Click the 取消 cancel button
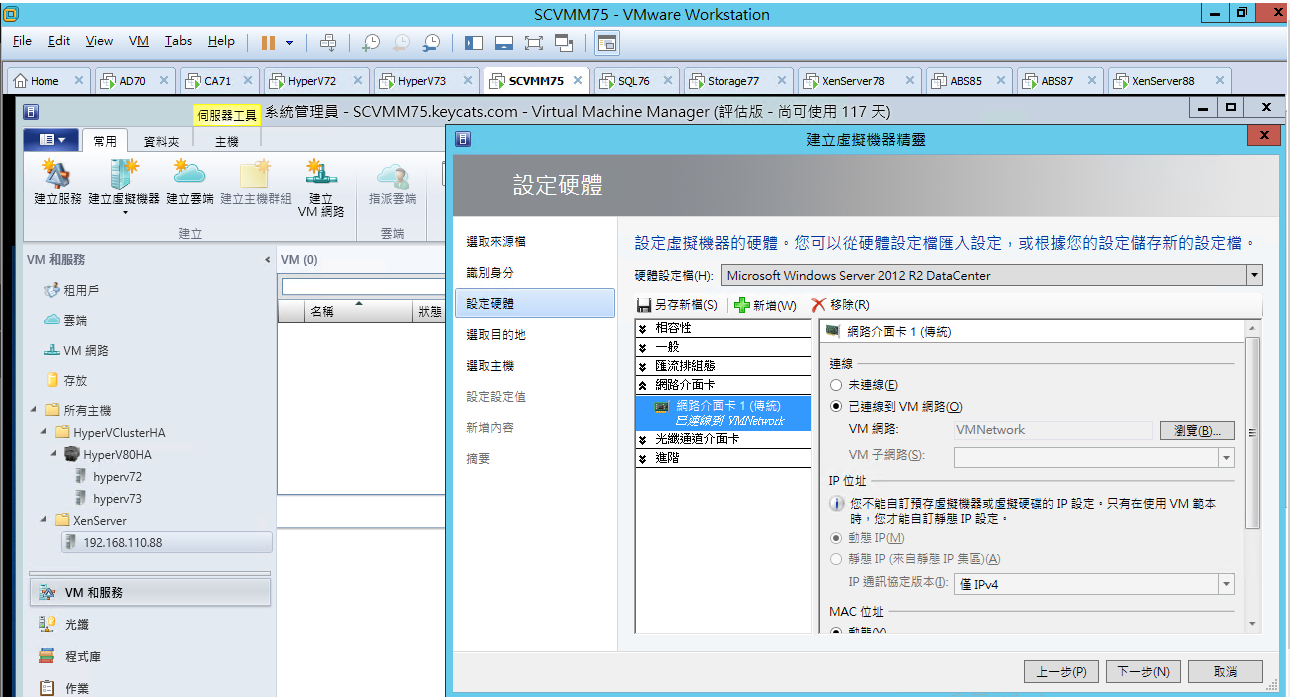The width and height of the screenshot is (1290, 697). [1225, 671]
